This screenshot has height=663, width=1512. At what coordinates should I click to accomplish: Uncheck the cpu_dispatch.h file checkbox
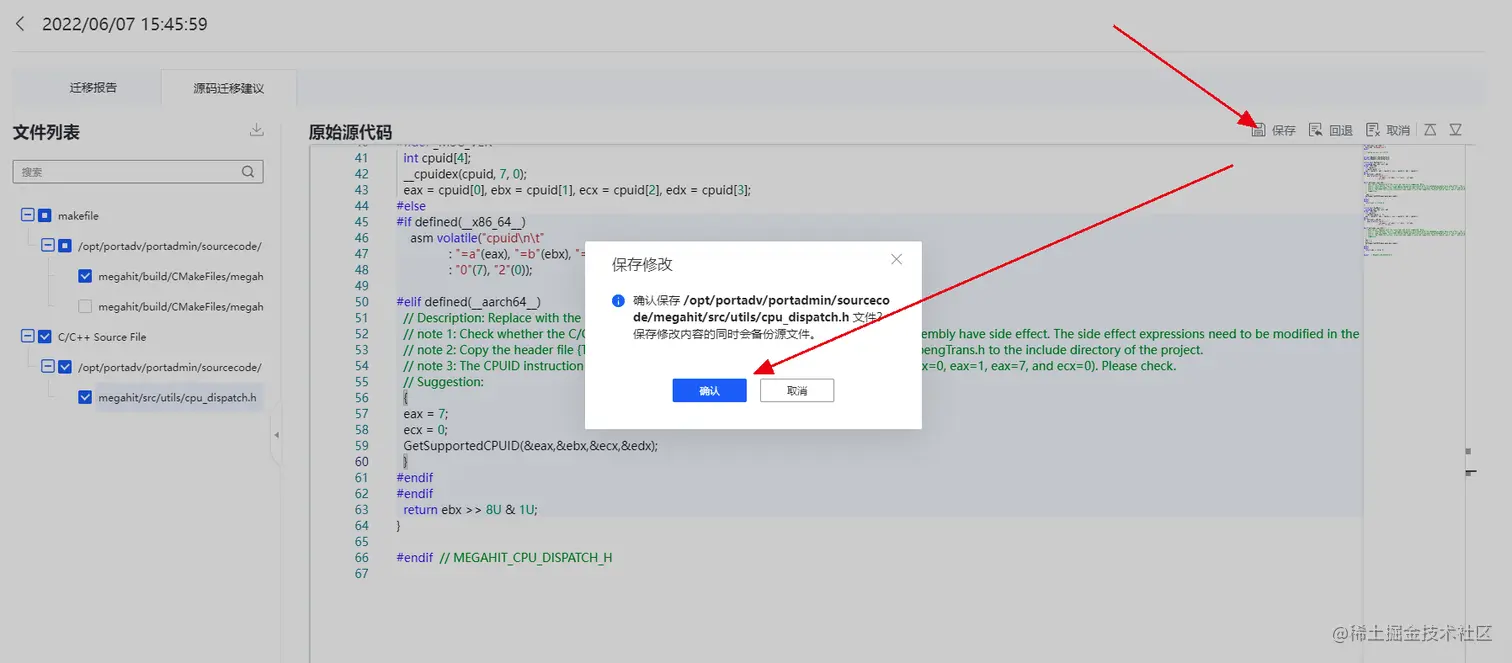(85, 397)
